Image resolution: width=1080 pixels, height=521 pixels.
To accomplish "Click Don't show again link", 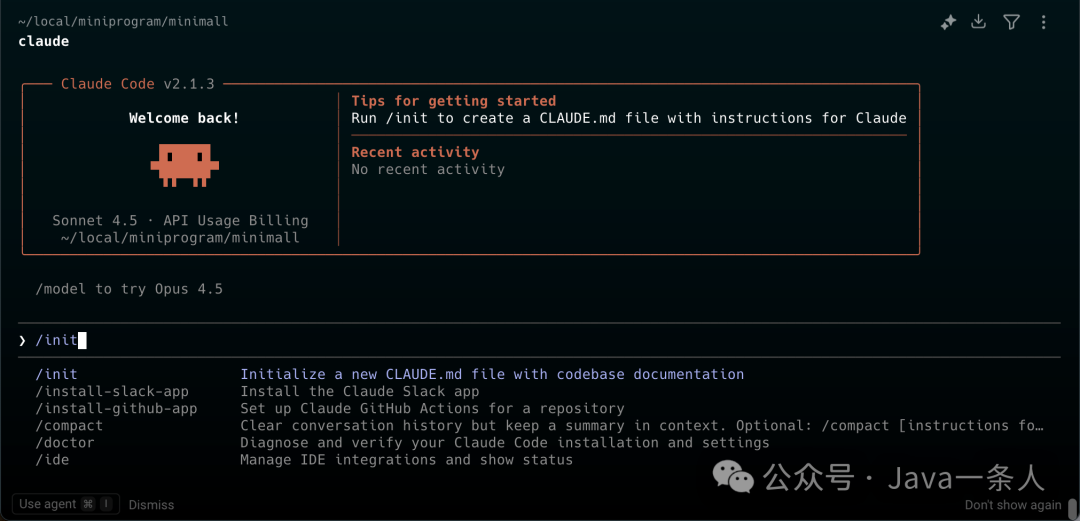I will (1013, 505).
